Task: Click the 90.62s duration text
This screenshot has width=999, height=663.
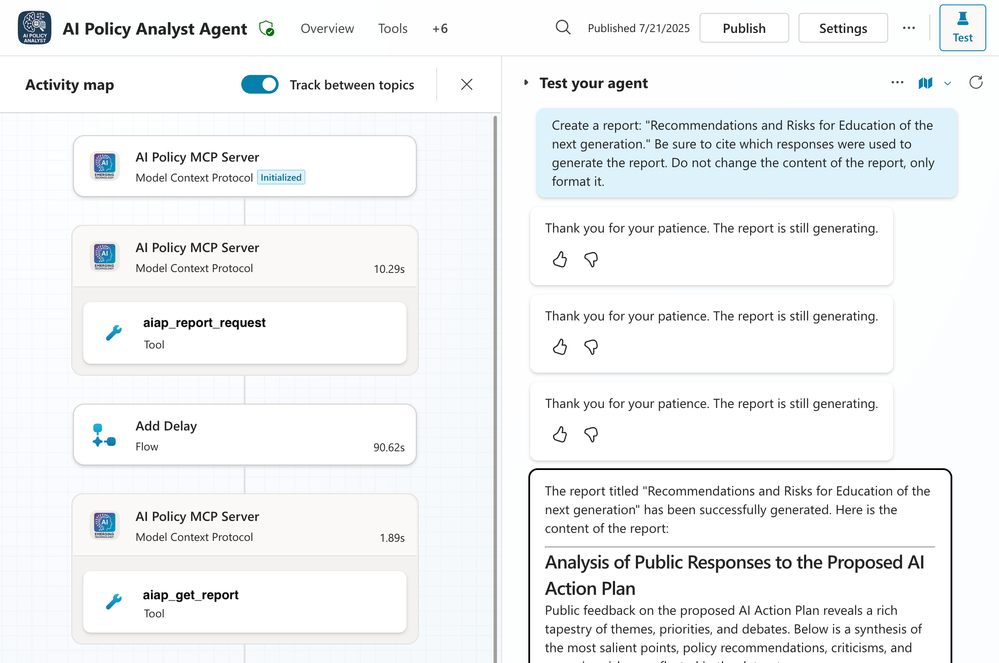Action: [x=389, y=447]
